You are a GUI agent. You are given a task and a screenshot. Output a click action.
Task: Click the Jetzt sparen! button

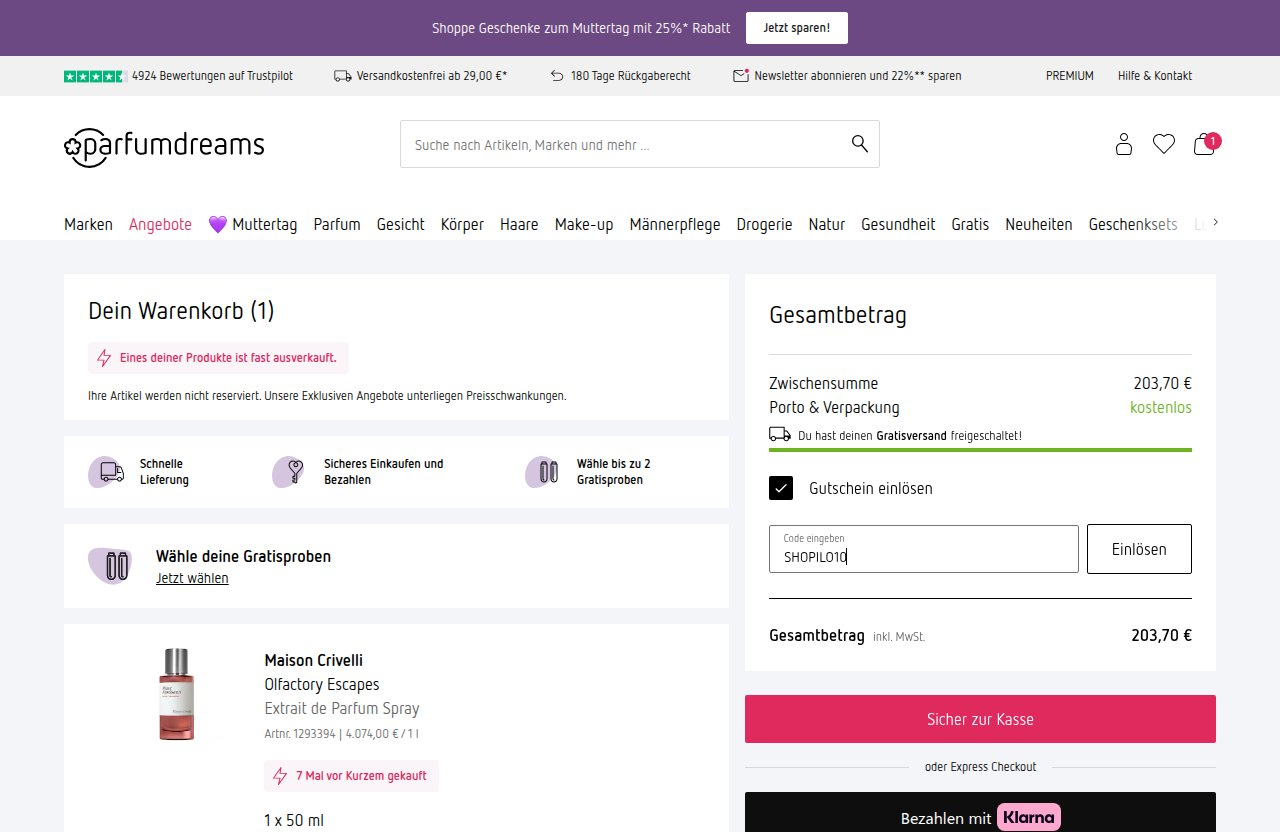point(797,28)
